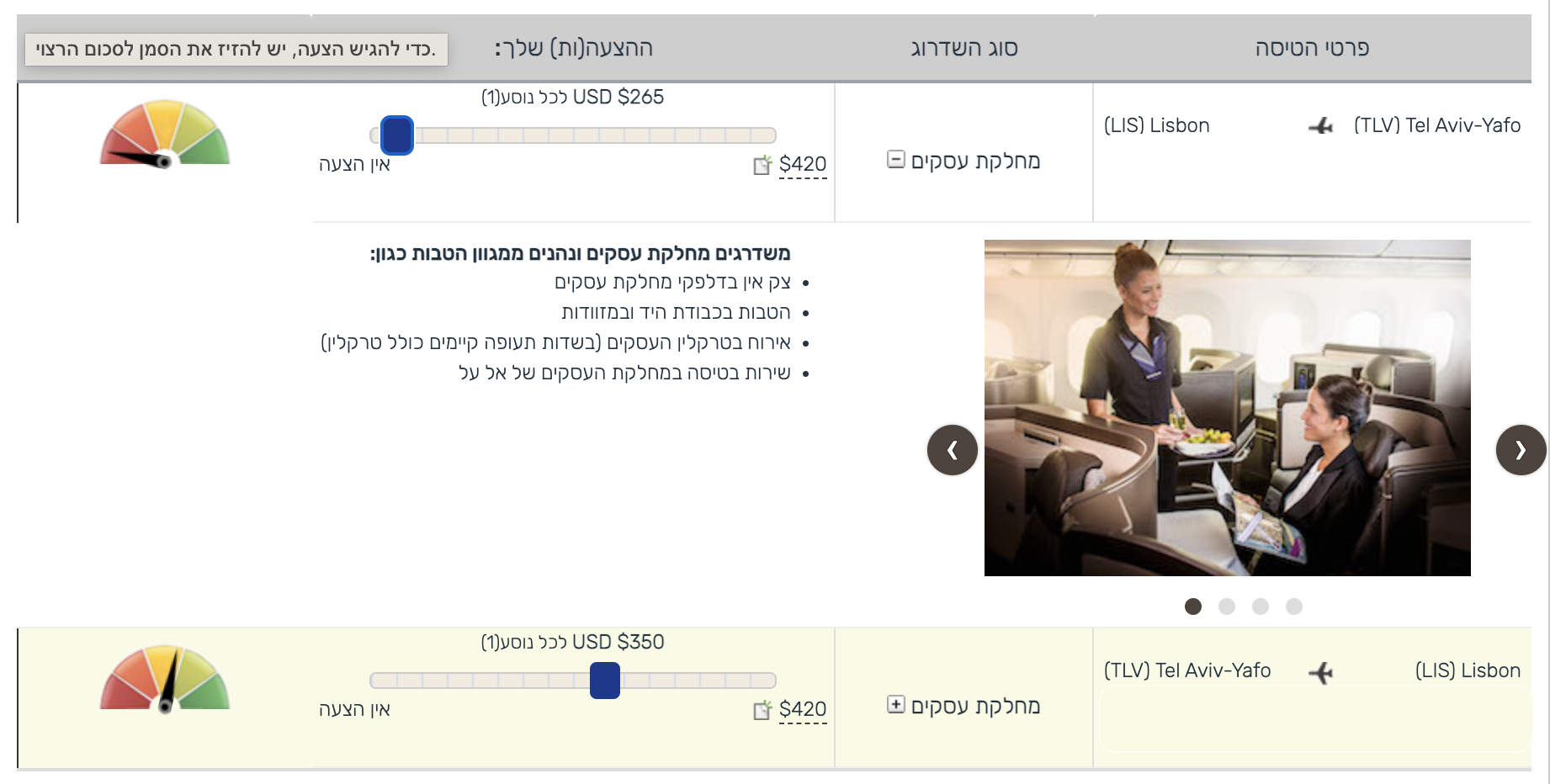Open the note icon beside the bottom $420 price
The height and width of the screenshot is (784, 1550).
point(762,710)
